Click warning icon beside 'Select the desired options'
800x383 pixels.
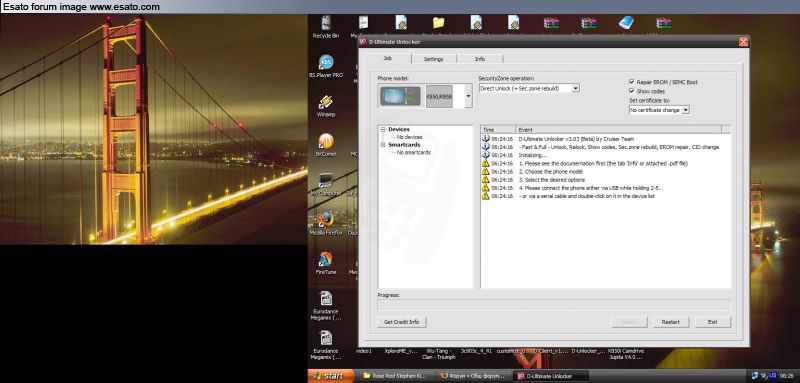485,180
